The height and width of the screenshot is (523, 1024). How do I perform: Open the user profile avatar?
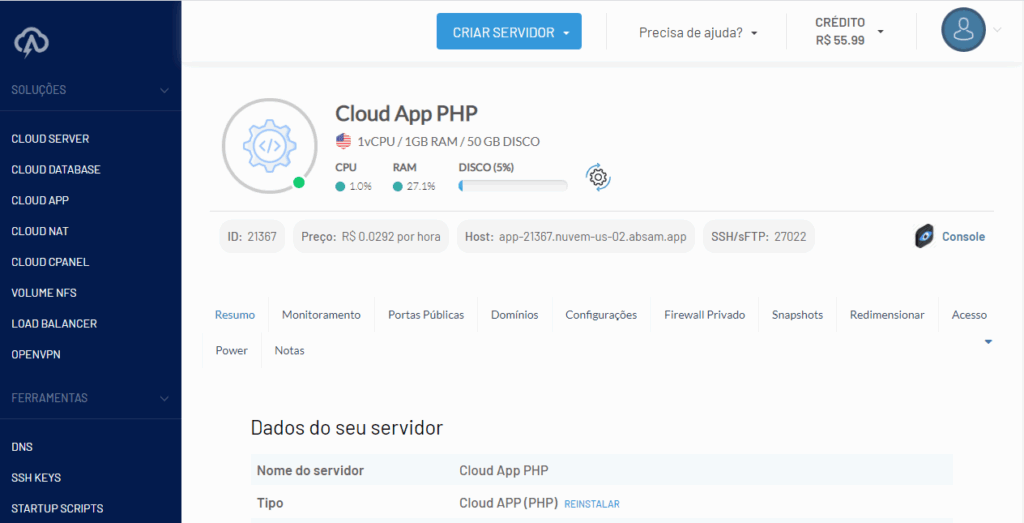[963, 30]
